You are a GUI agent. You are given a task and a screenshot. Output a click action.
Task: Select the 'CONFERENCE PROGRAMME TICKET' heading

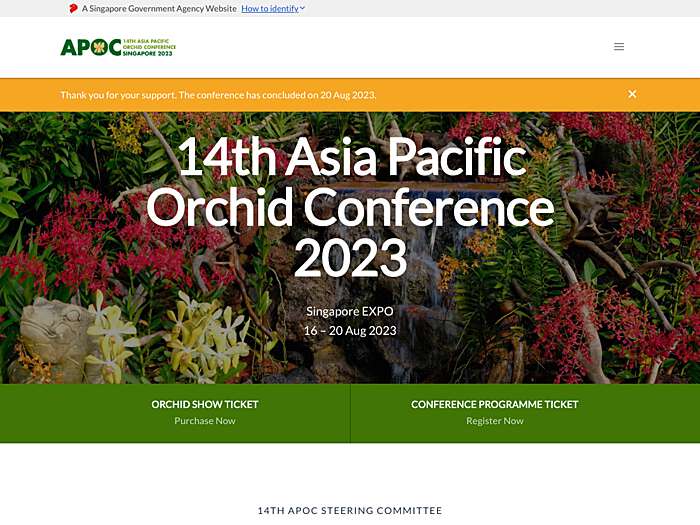[495, 404]
